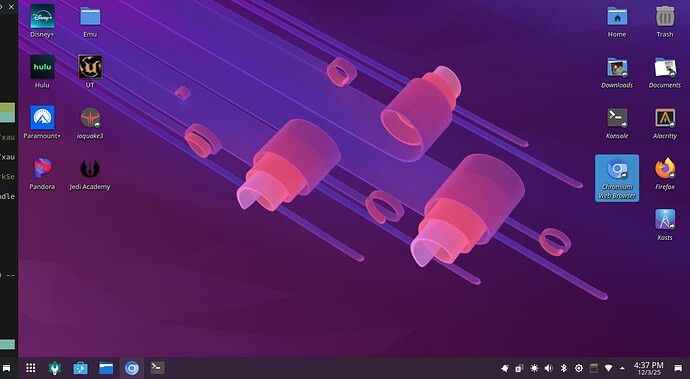The width and height of the screenshot is (690, 379).
Task: Open the notifications bell in system tray
Action: [505, 368]
